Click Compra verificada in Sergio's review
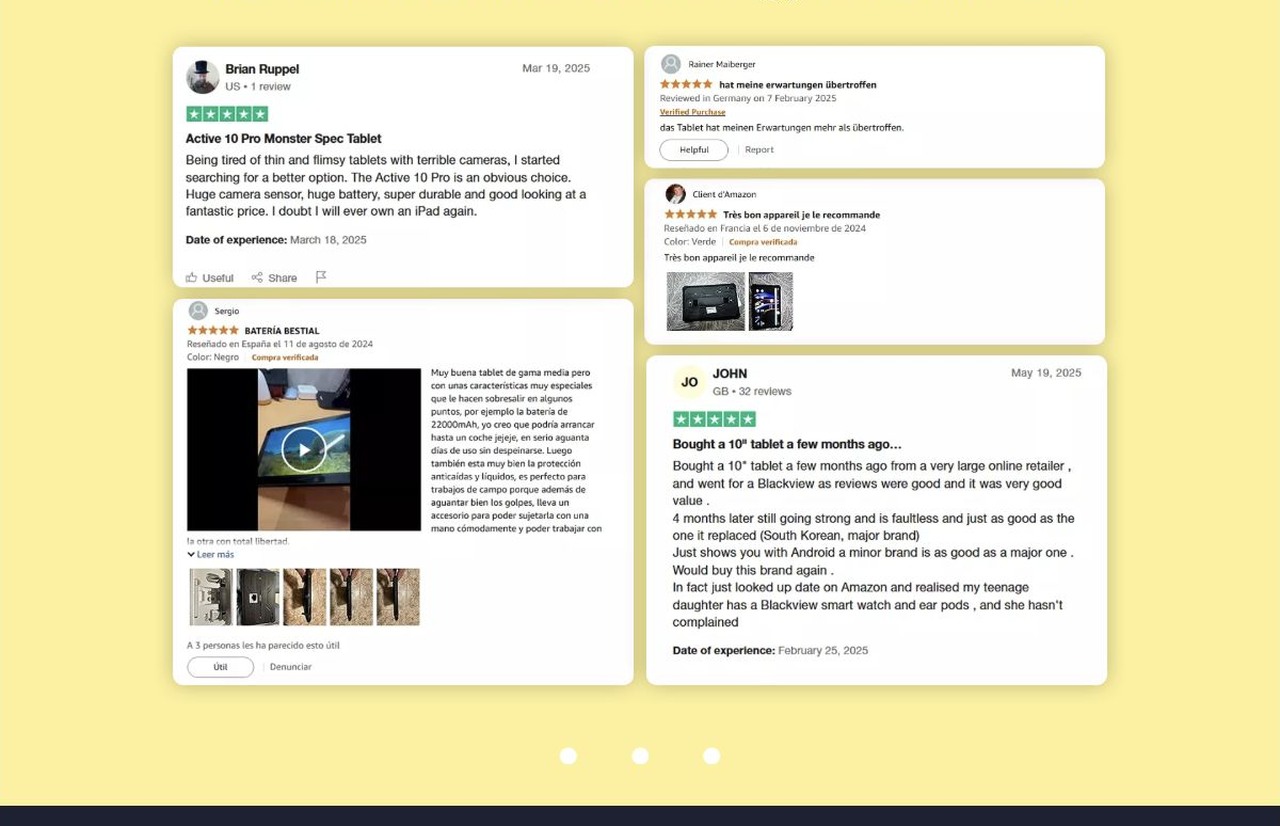The image size is (1280, 826). (285, 357)
